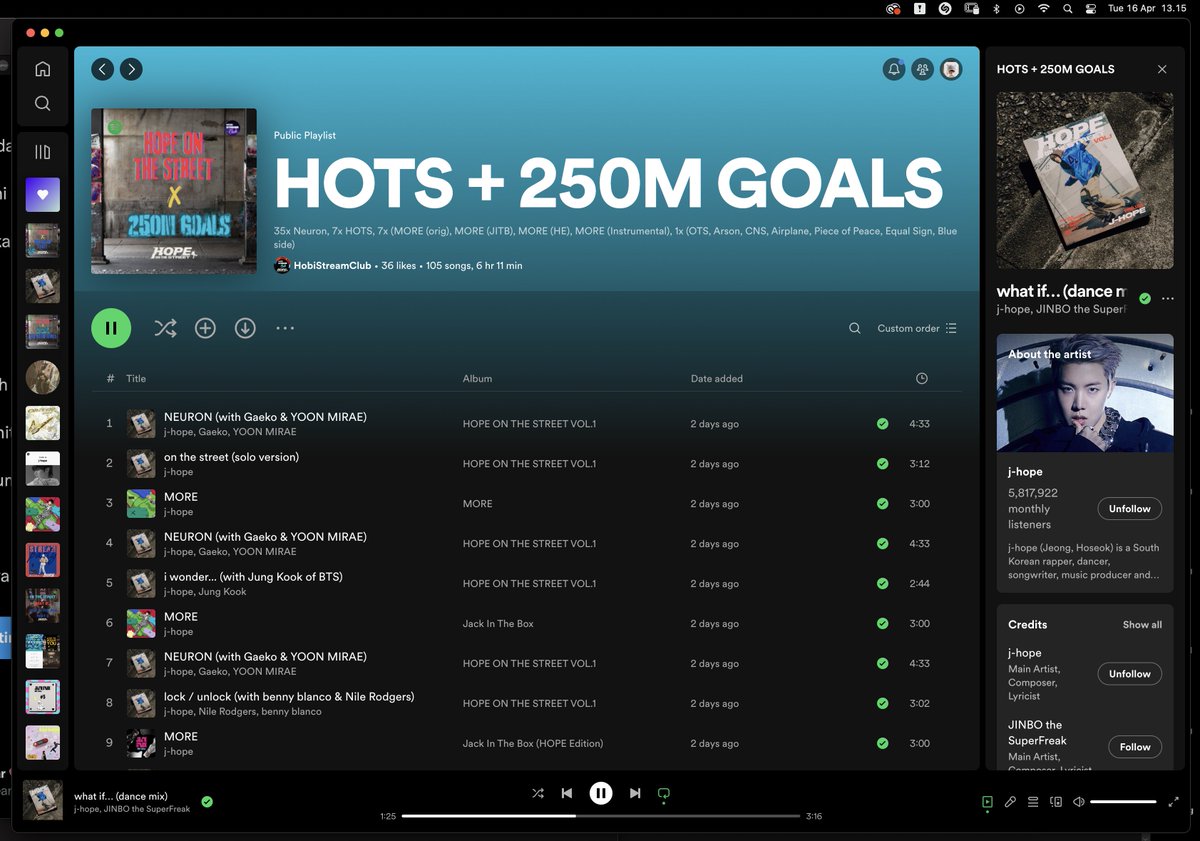Screen dimensions: 1200x841
Task: Open album link HOPE ON THE STREET VOL.1 in row 2
Action: pyautogui.click(x=529, y=464)
